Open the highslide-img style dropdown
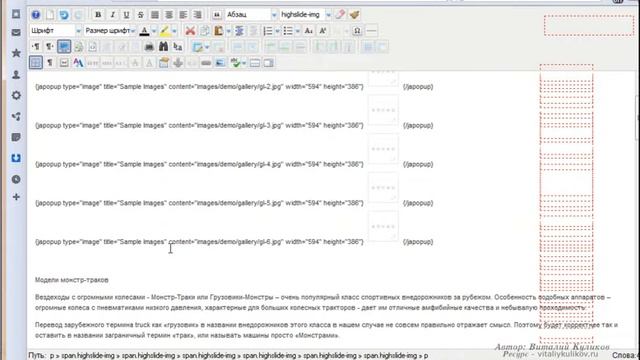This screenshot has height=360, width=640. (x=306, y=15)
